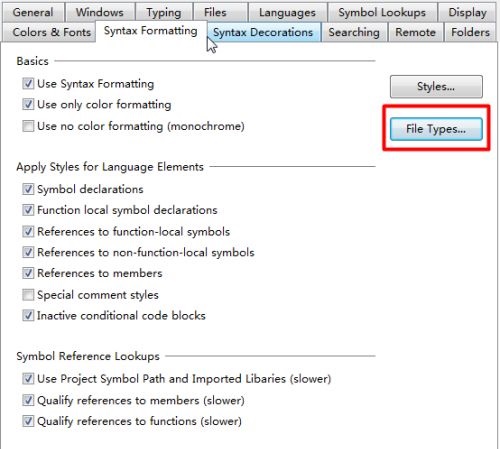Switch to the Colors & Fonts tab
Screen dimensions: 500x449
[52, 32]
